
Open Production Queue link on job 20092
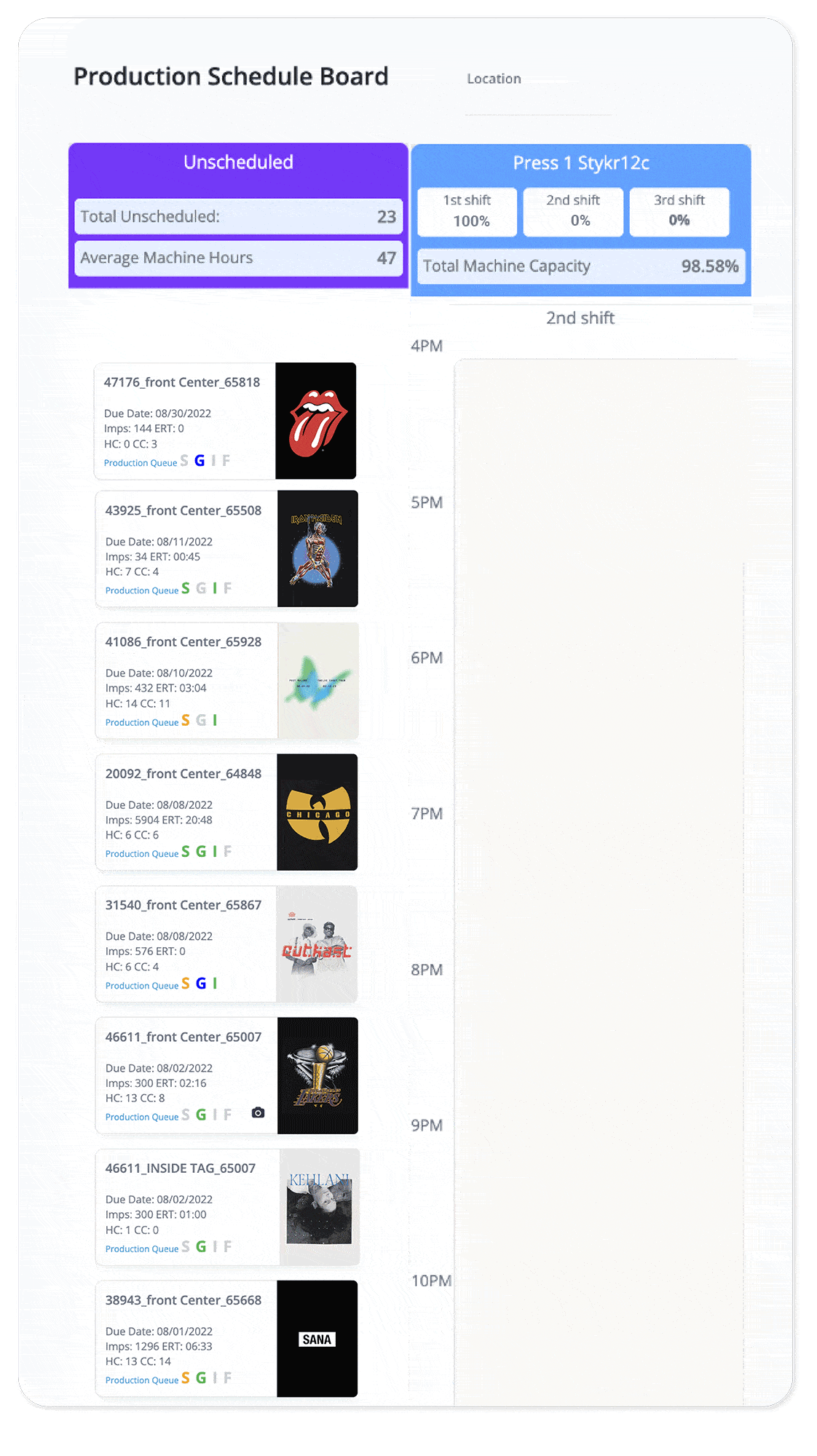click(x=142, y=854)
